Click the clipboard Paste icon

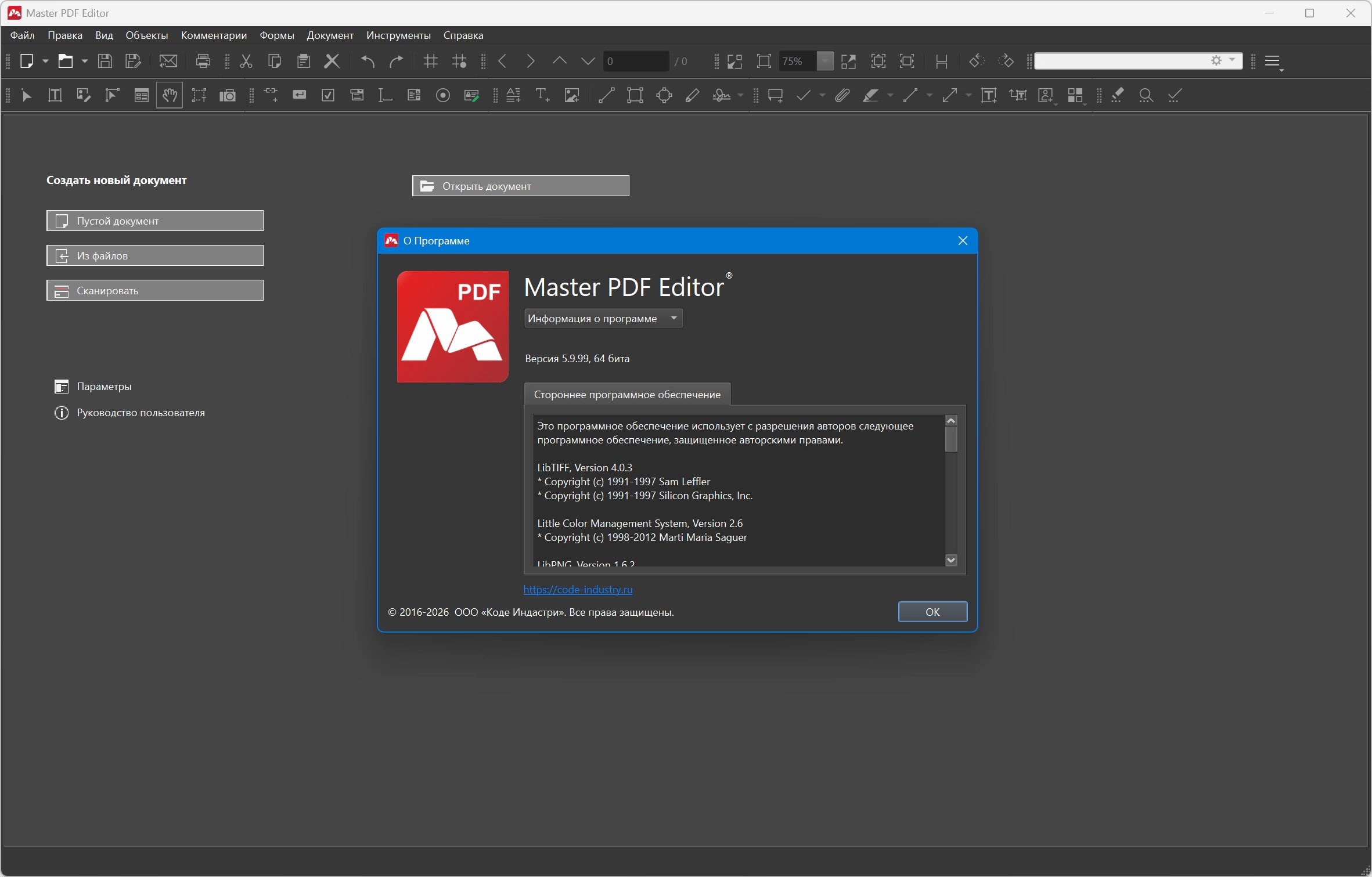pyautogui.click(x=304, y=61)
